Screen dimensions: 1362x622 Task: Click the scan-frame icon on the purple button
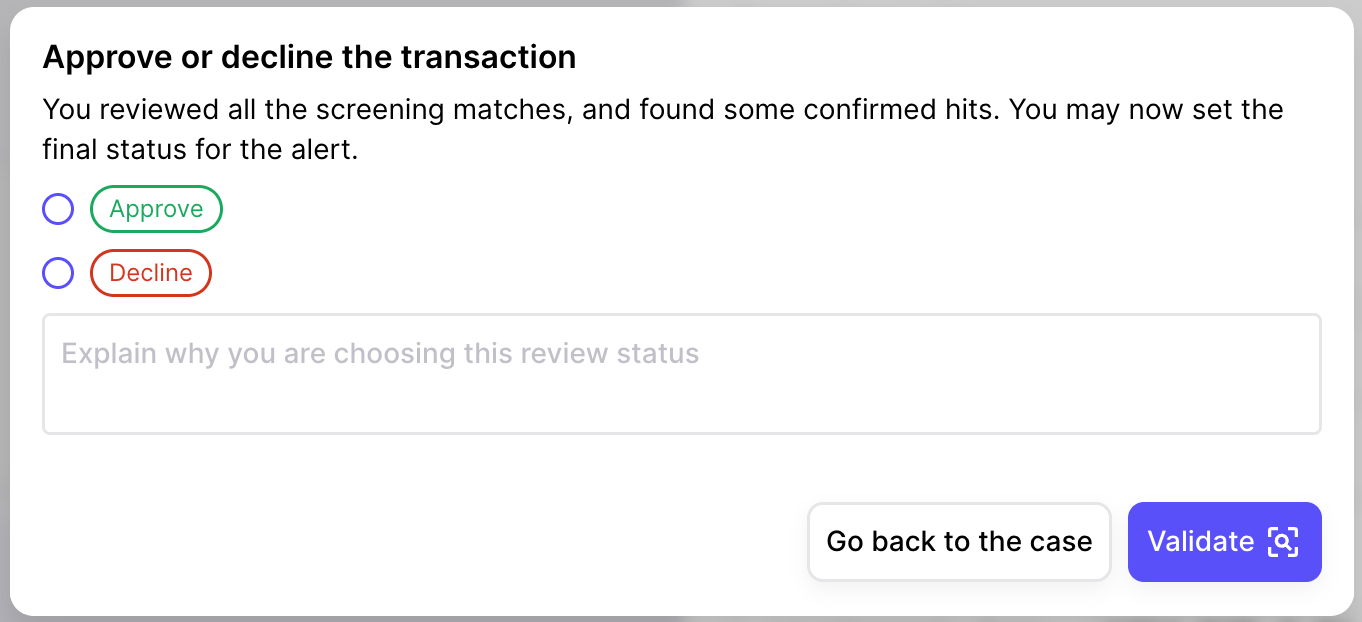coord(1283,542)
